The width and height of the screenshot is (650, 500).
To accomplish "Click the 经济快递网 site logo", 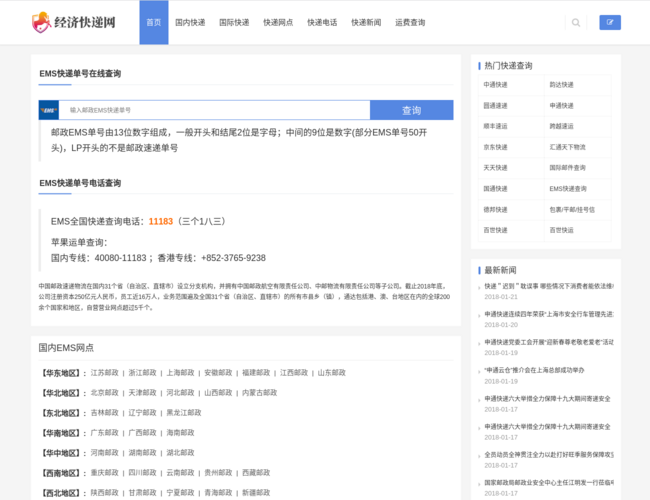I will click(x=74, y=22).
